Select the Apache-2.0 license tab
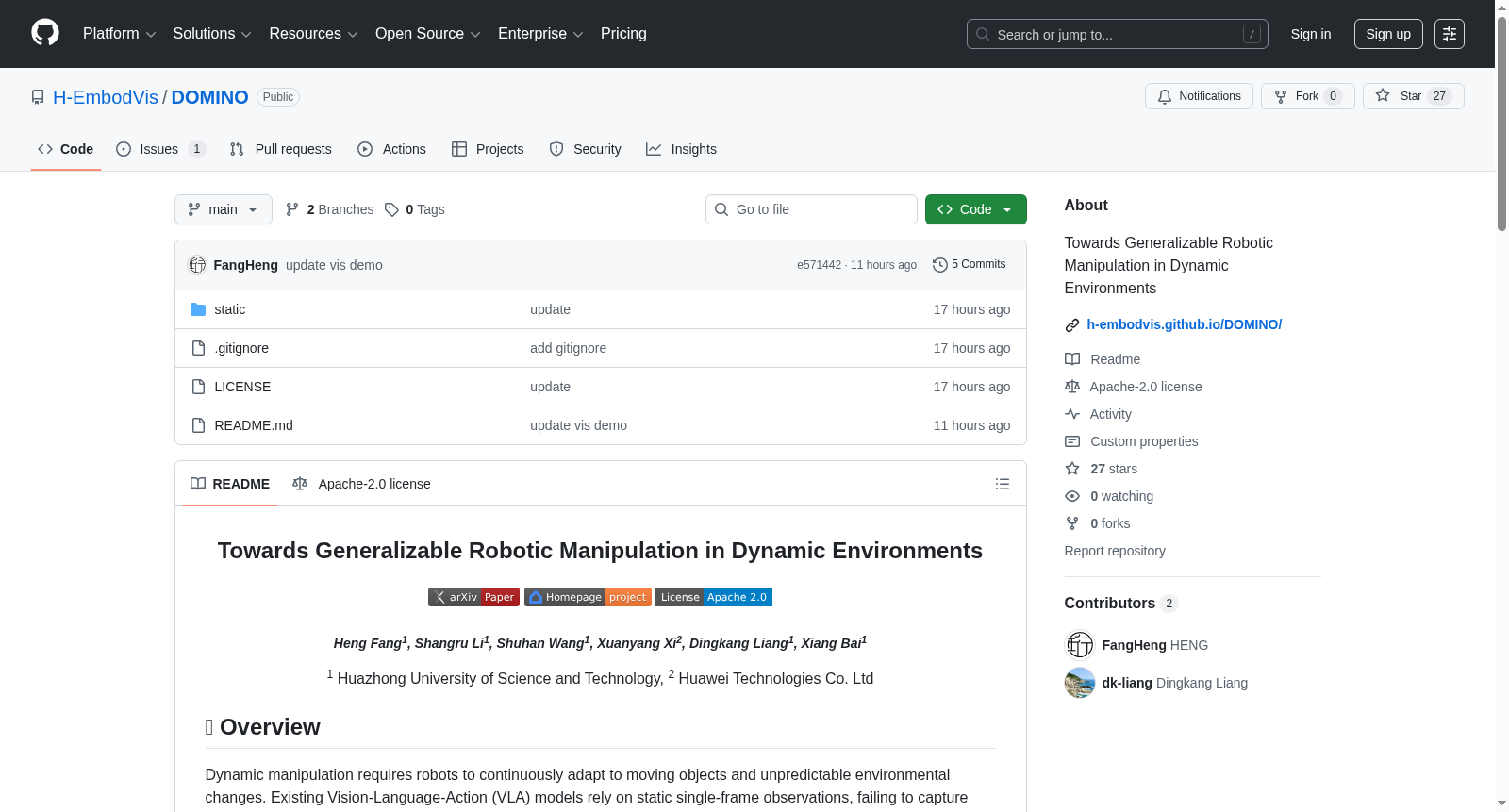The width and height of the screenshot is (1509, 812). pos(362,484)
